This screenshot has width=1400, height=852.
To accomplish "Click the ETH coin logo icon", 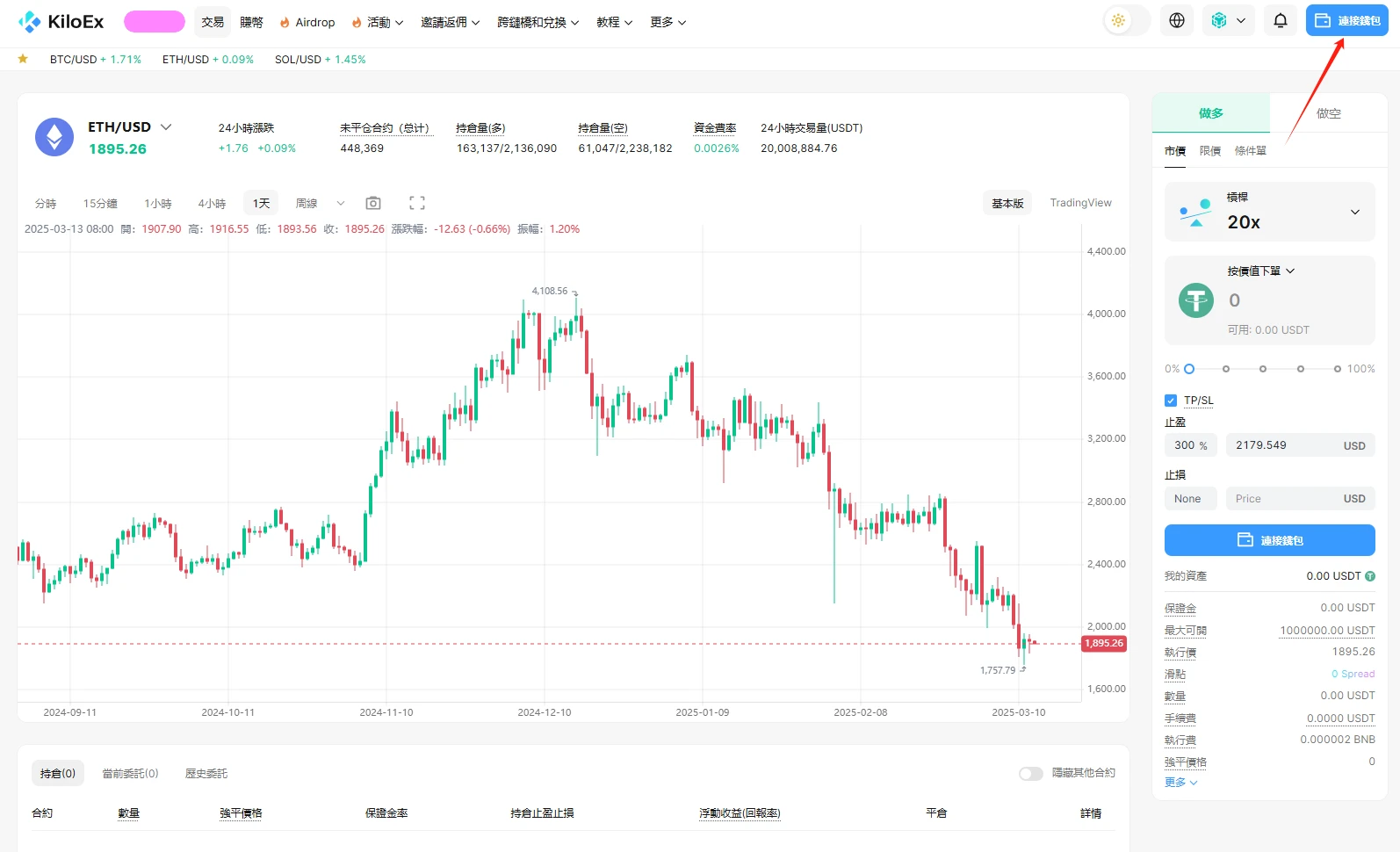I will pos(54,137).
